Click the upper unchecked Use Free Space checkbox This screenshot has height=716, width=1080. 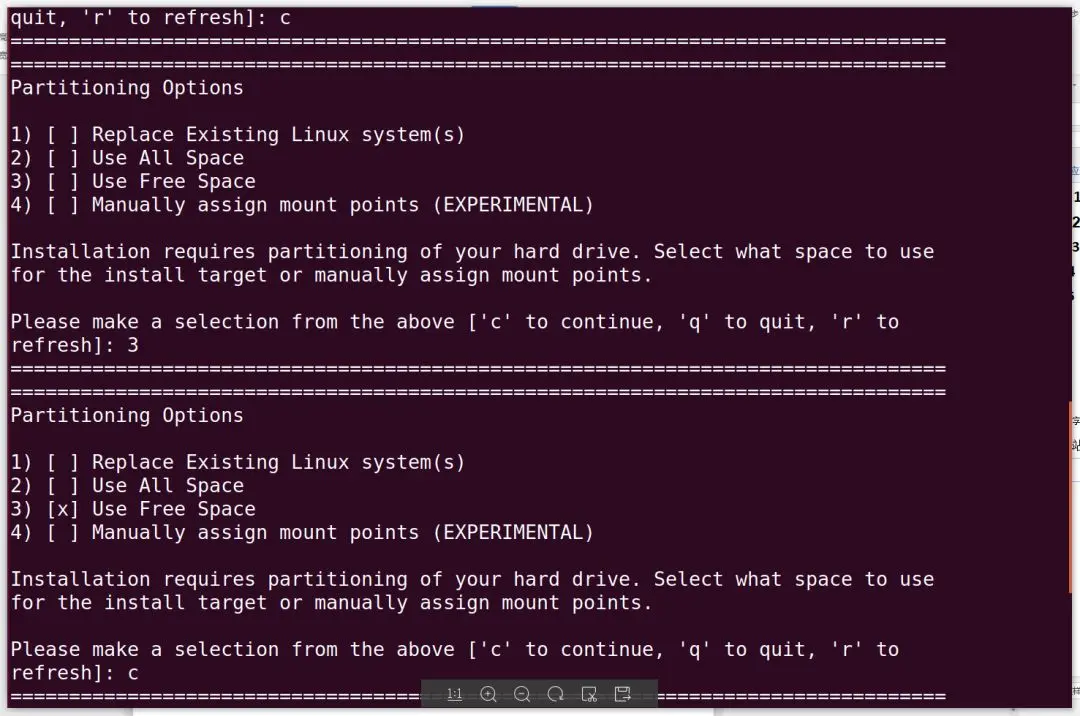[62, 182]
